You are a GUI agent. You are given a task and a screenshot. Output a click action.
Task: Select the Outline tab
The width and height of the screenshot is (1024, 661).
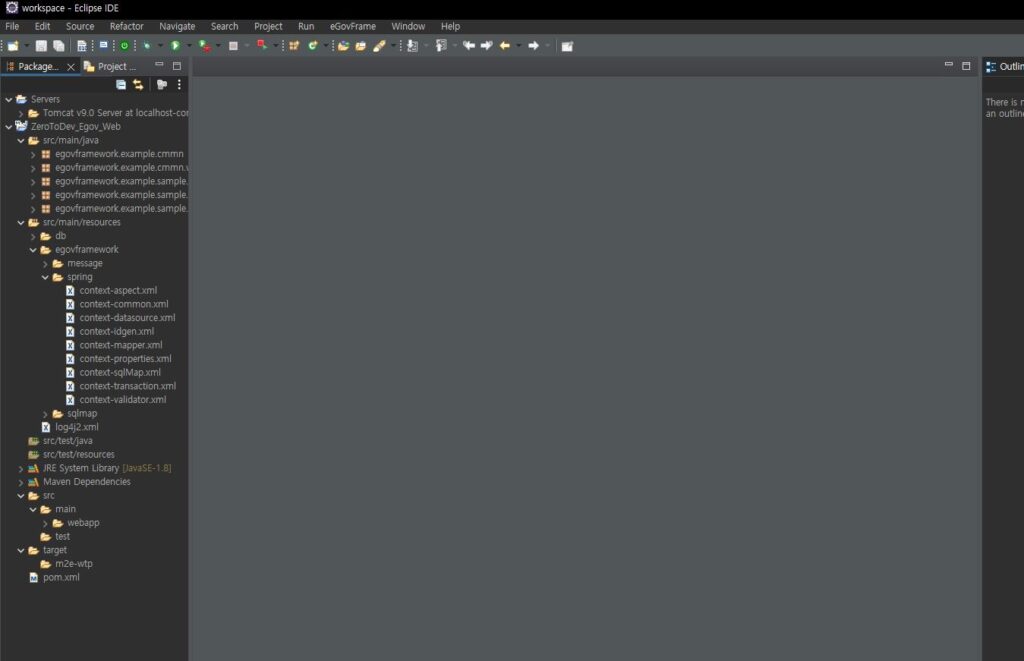coord(1004,66)
